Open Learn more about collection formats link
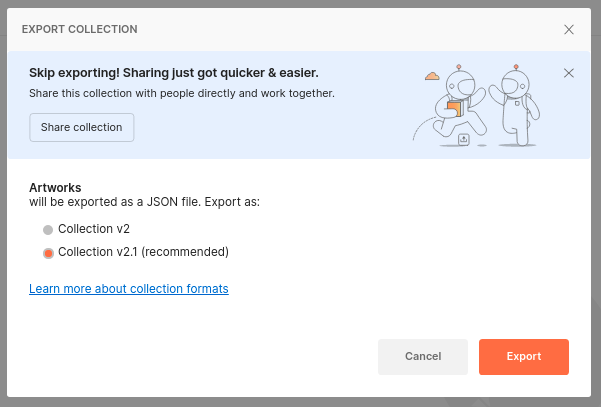Screen dimensions: 601x407 (129, 289)
